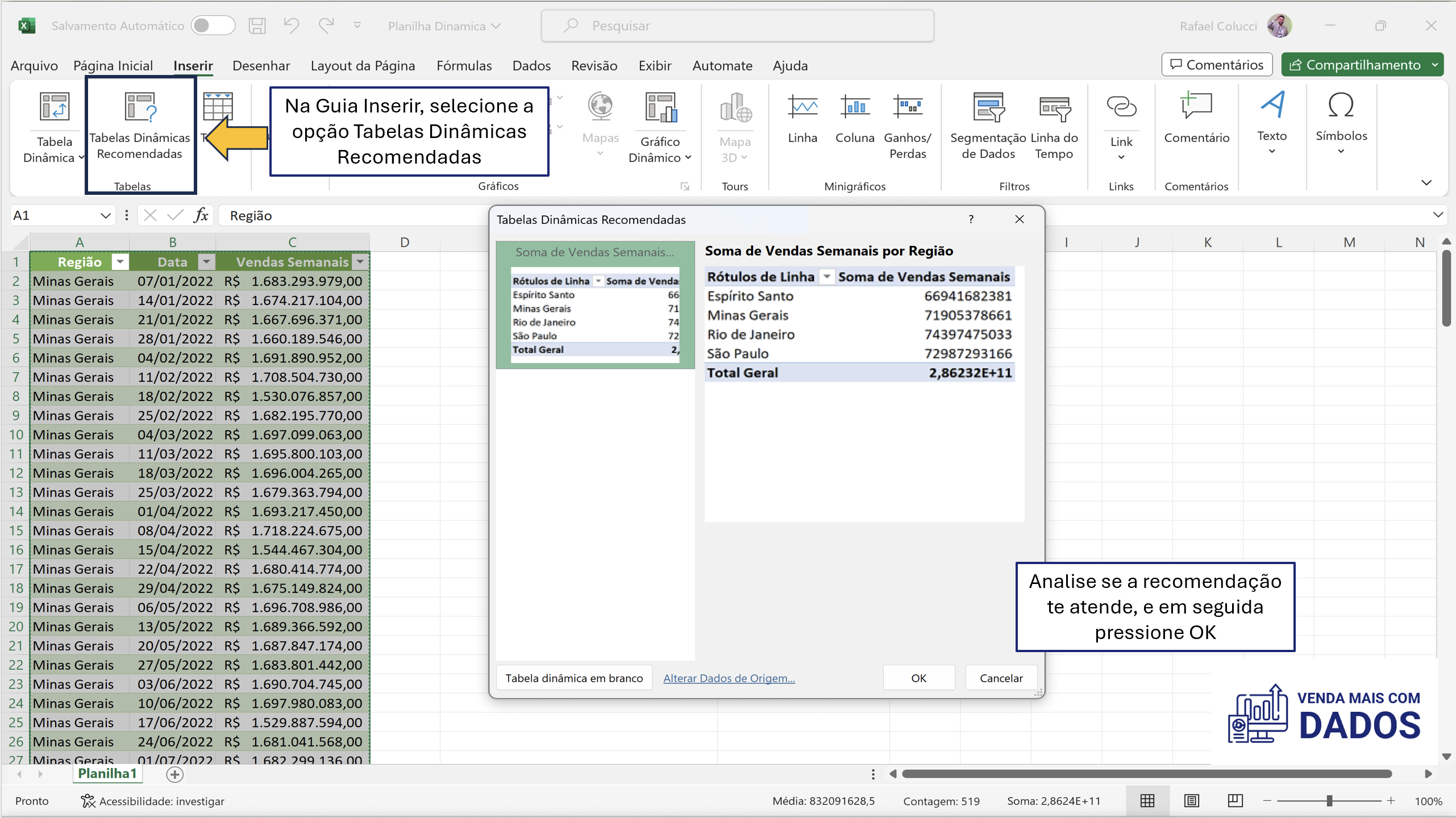Adjust the zoom slider

click(1330, 800)
